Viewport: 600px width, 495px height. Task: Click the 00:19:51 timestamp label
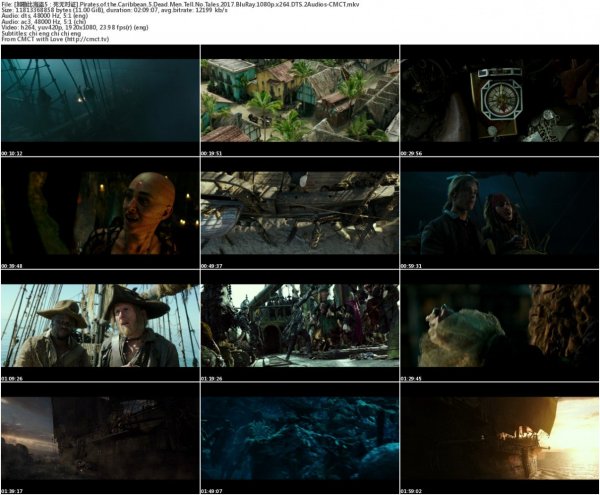[210, 154]
